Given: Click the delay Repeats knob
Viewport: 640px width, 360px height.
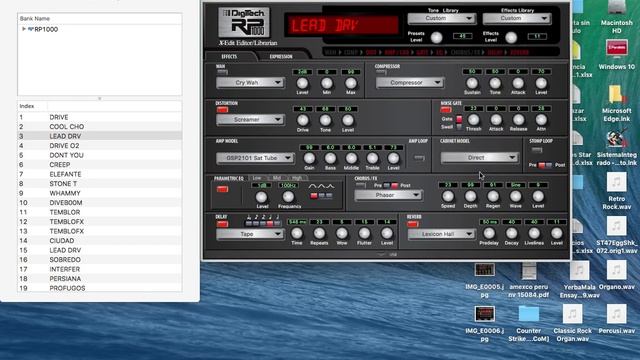Looking at the screenshot, I should tap(319, 233).
